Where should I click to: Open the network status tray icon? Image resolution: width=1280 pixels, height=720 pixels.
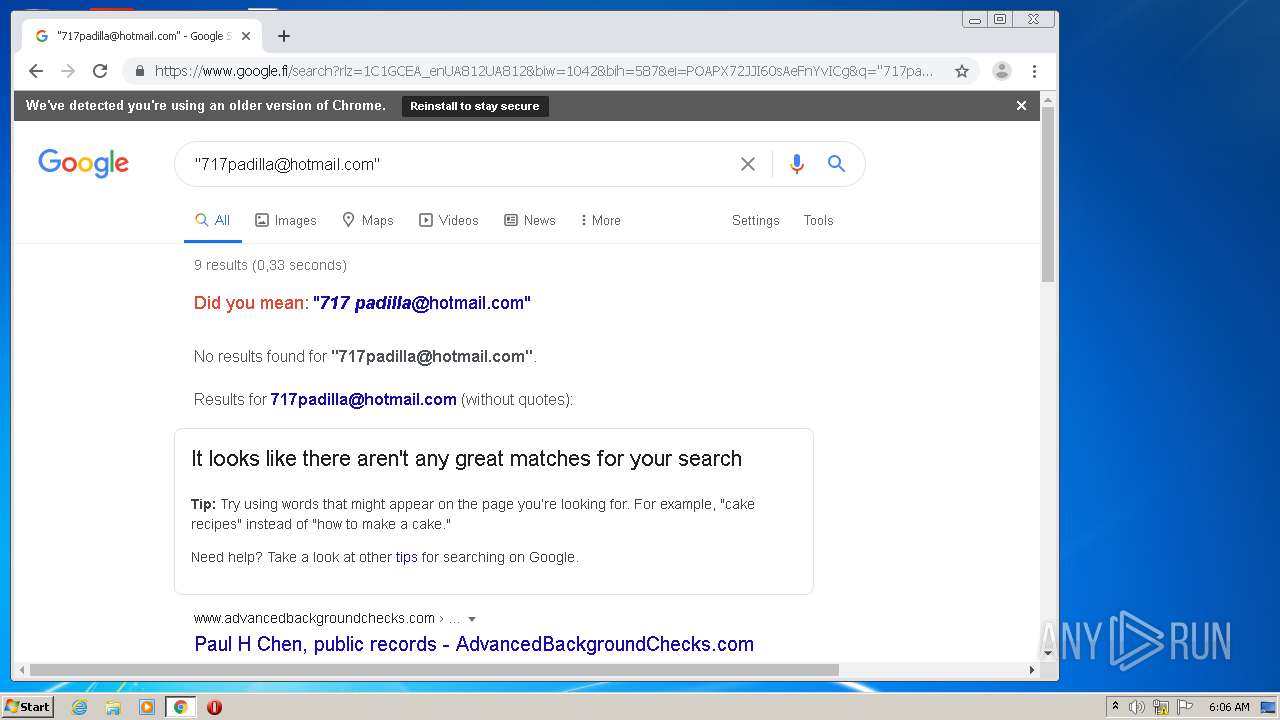click(1161, 707)
